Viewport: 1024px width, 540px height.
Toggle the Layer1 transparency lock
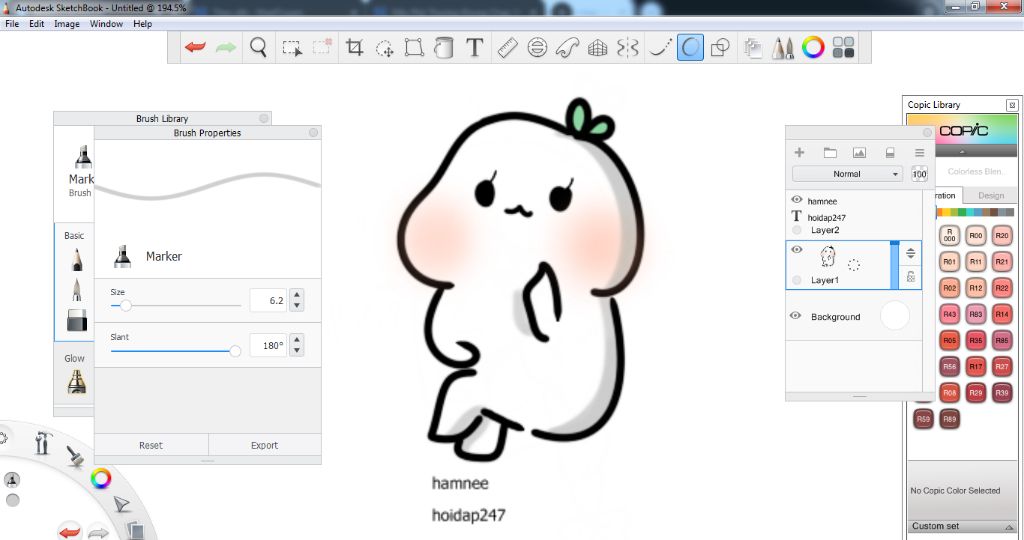click(911, 277)
